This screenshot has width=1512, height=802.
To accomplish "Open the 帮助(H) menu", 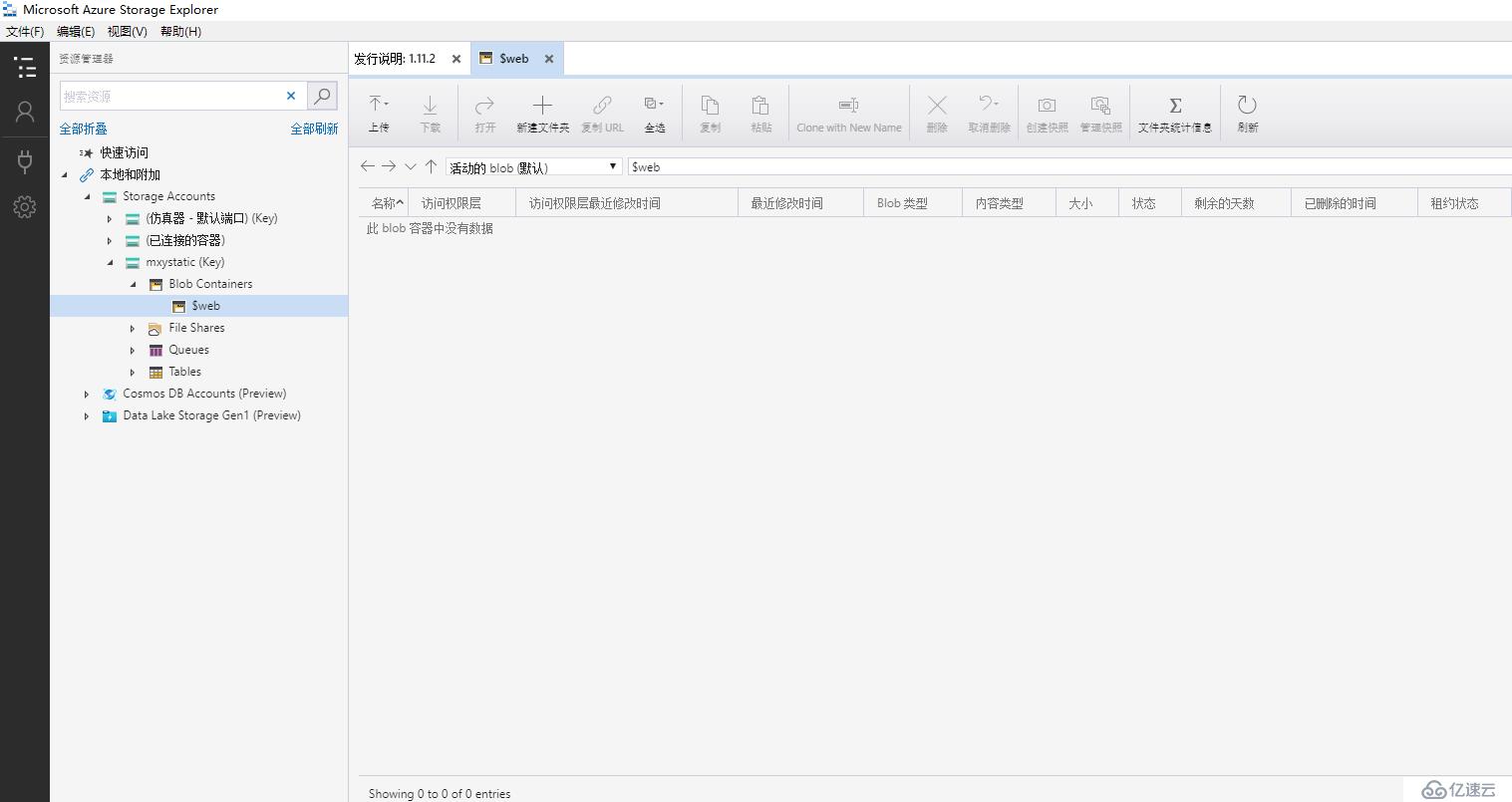I will pyautogui.click(x=180, y=31).
